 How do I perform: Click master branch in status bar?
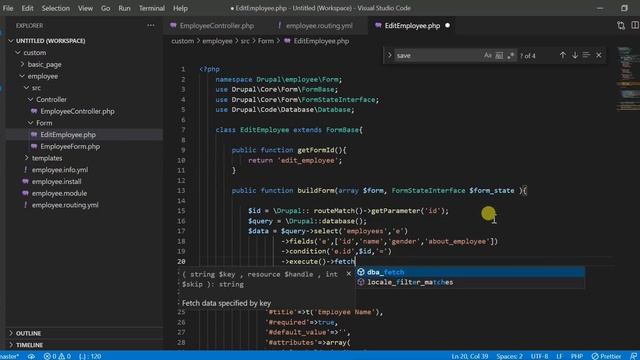pos(10,356)
